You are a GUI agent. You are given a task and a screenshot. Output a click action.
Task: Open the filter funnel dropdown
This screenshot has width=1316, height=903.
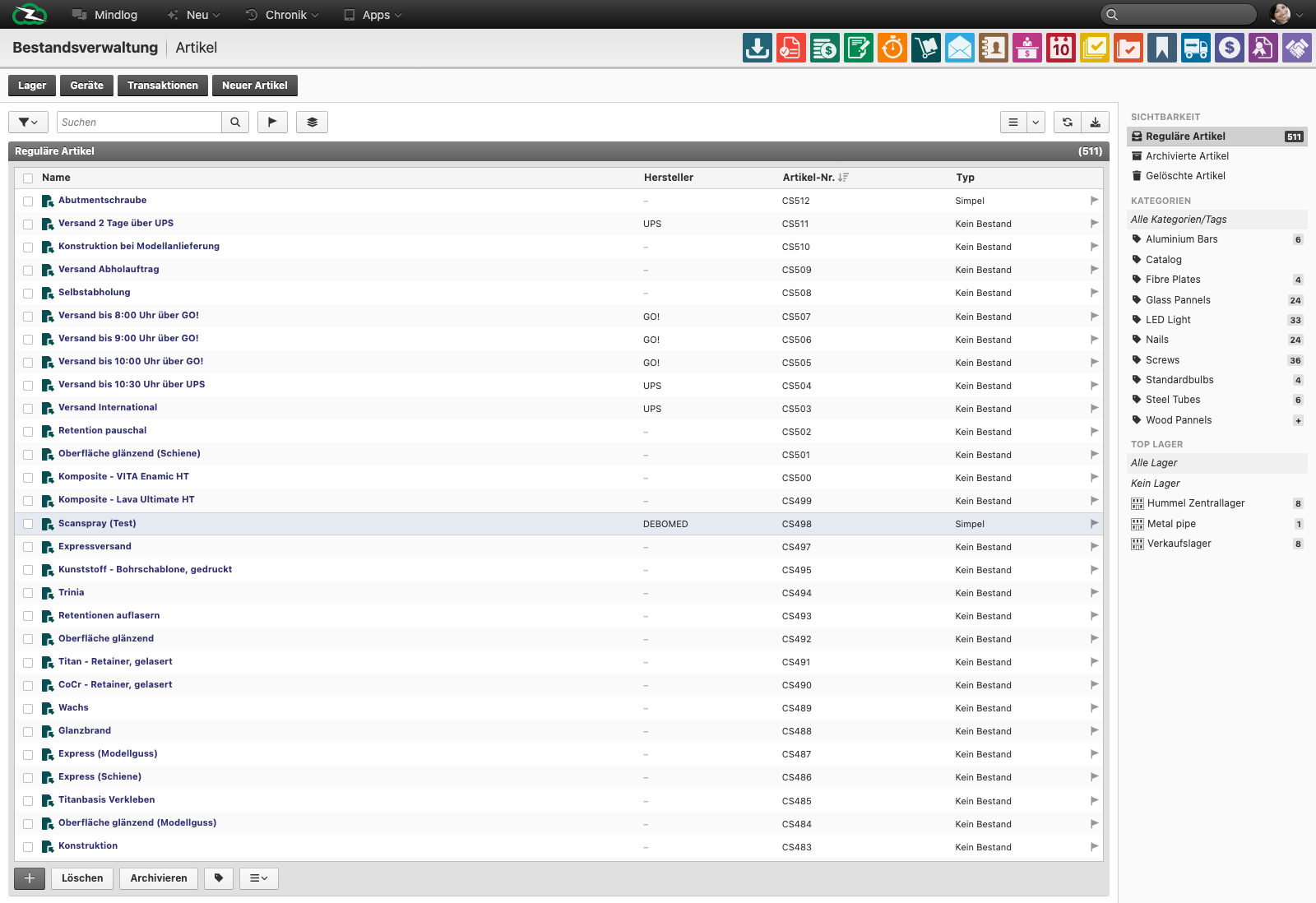point(28,122)
